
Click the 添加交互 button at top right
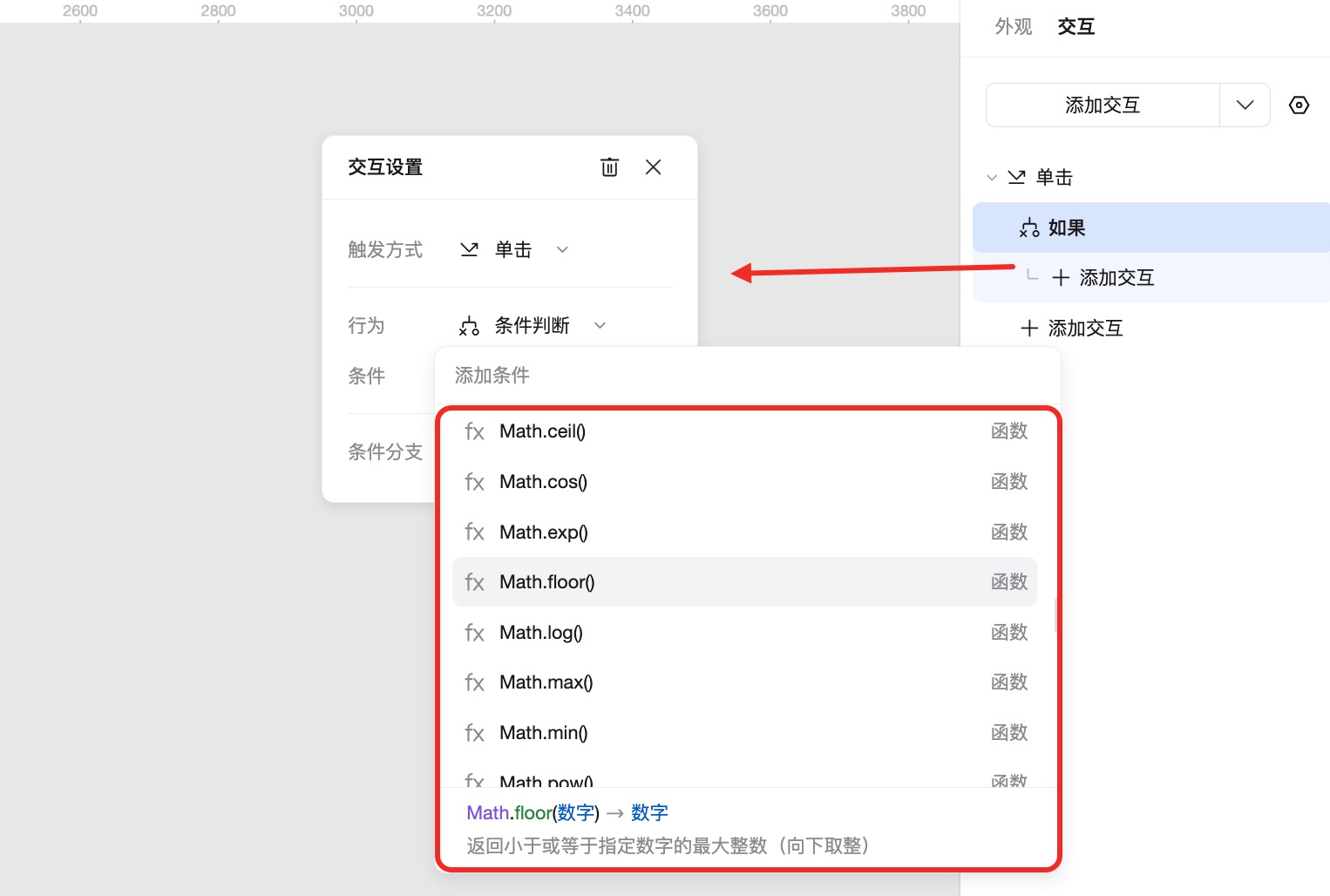click(1102, 105)
